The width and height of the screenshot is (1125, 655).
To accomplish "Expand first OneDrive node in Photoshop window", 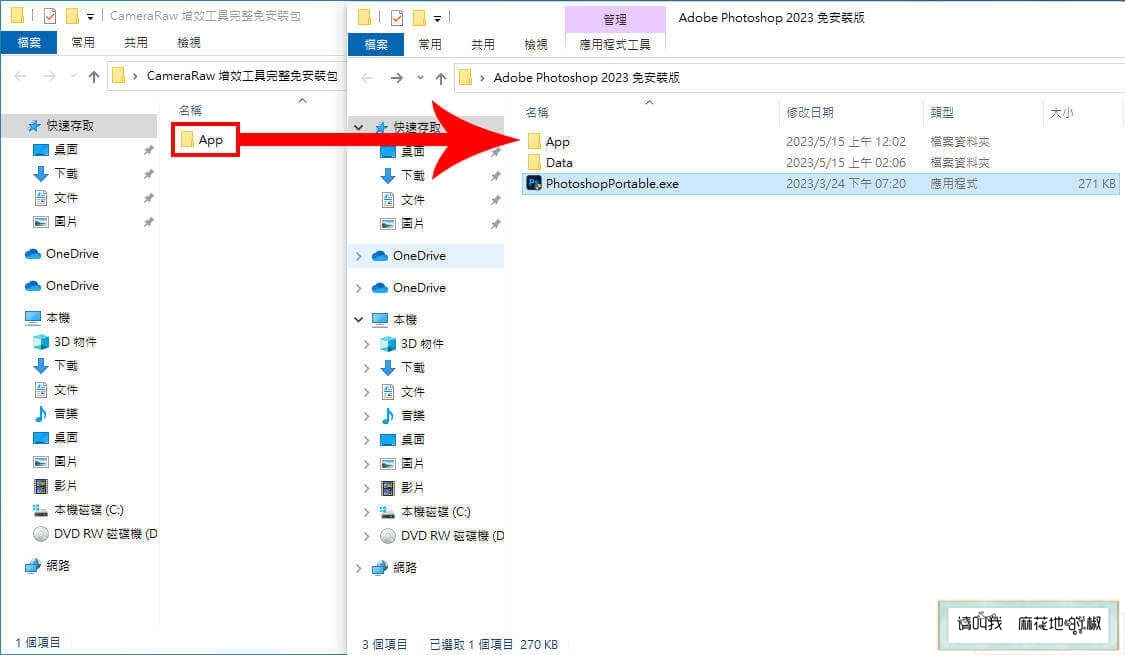I will (x=359, y=256).
